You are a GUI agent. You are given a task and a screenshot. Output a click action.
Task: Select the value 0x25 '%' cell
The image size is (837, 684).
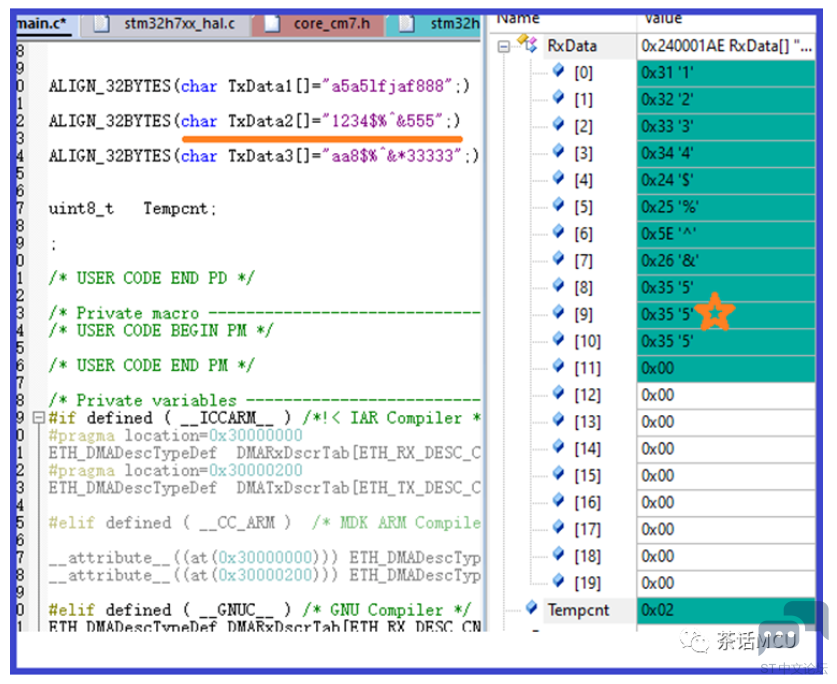[x=725, y=207]
